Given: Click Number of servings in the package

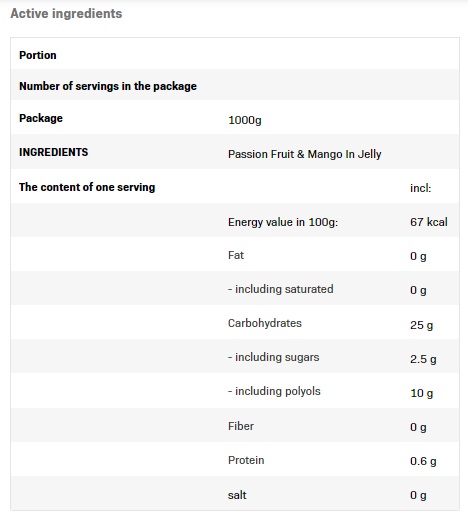Looking at the screenshot, I should coord(108,86).
